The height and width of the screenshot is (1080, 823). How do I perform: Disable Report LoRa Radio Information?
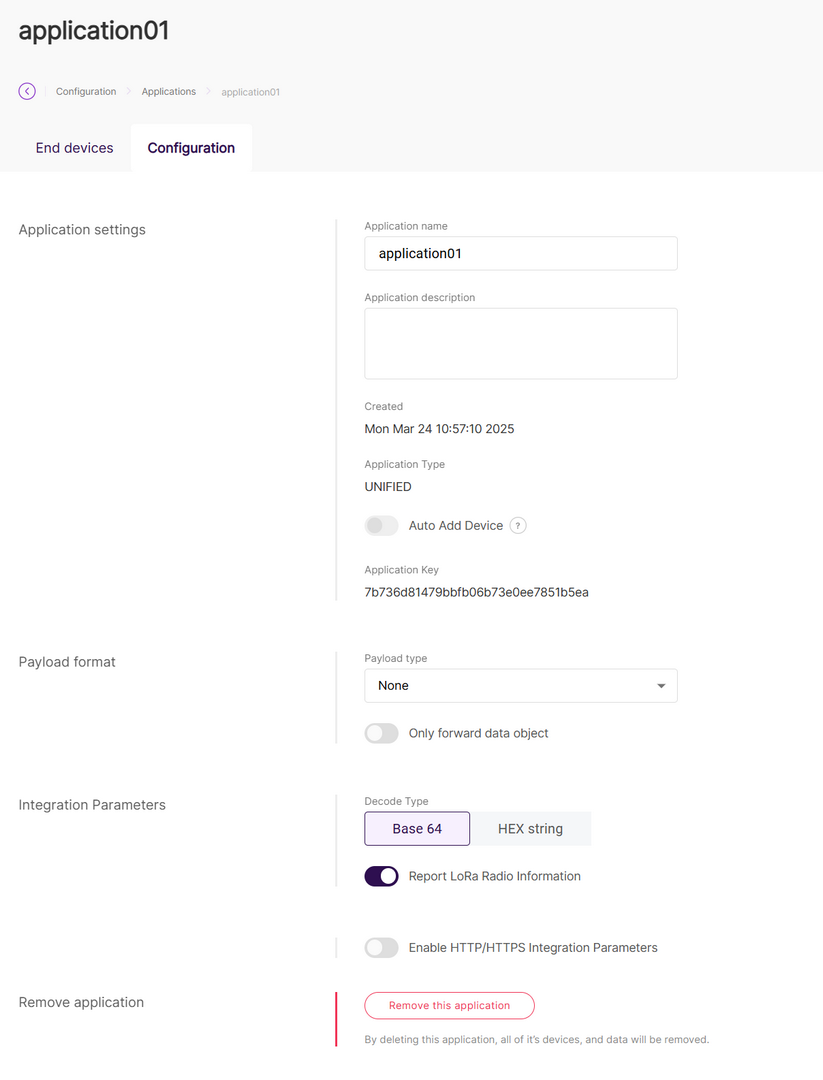coord(382,876)
